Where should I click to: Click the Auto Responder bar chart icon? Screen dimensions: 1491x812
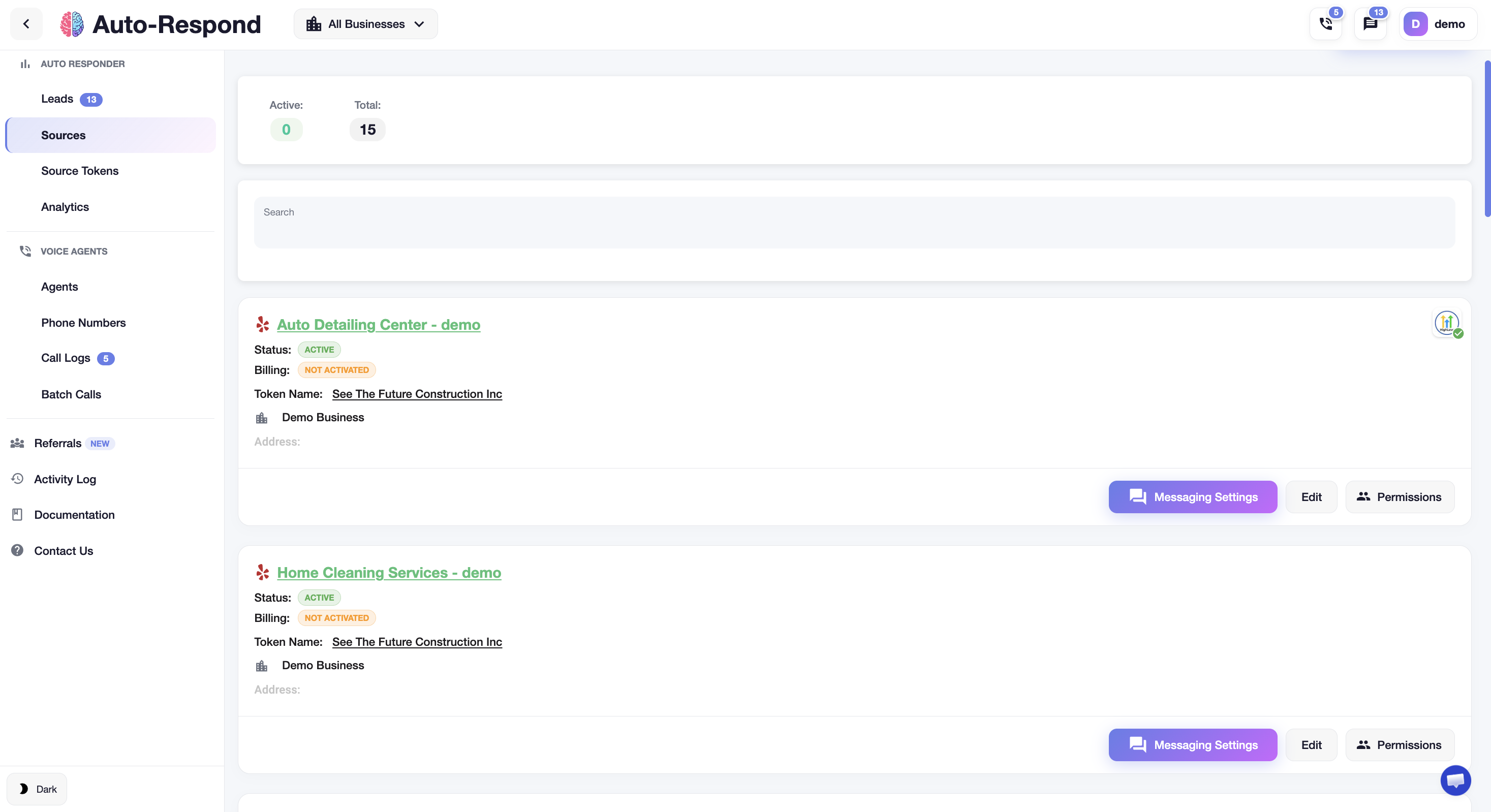[x=25, y=64]
